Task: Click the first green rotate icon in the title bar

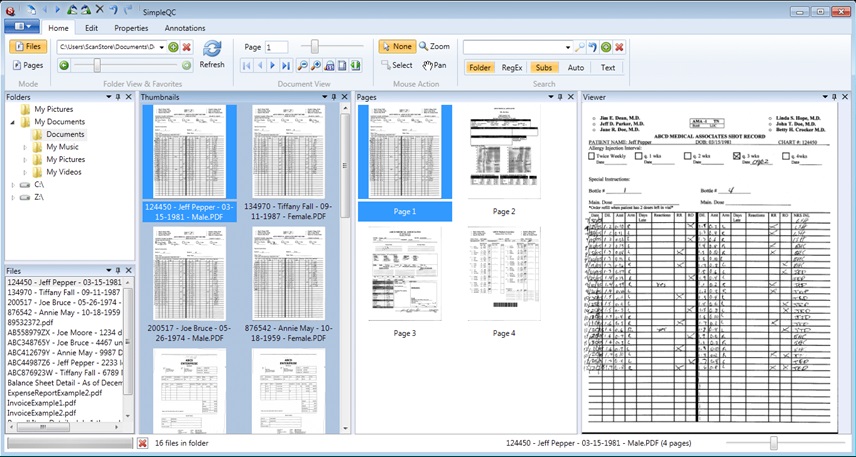Action: (73, 9)
